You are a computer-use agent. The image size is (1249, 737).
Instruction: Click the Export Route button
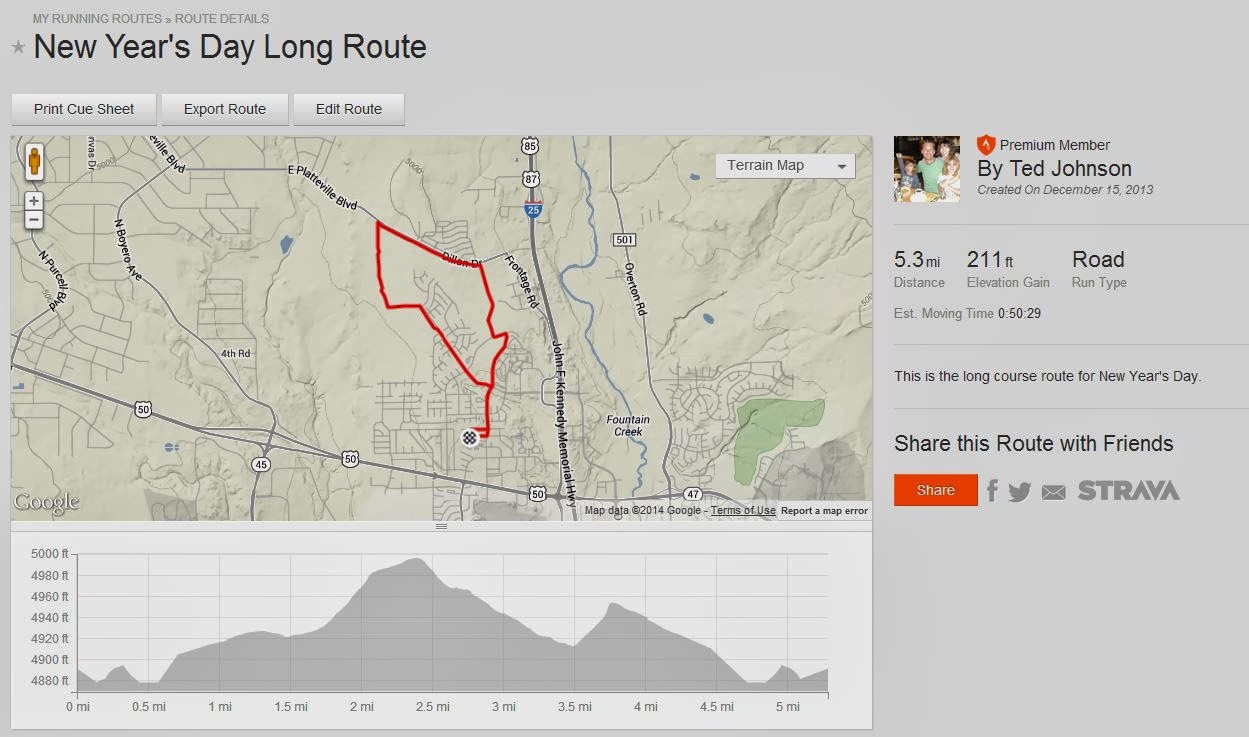click(225, 109)
